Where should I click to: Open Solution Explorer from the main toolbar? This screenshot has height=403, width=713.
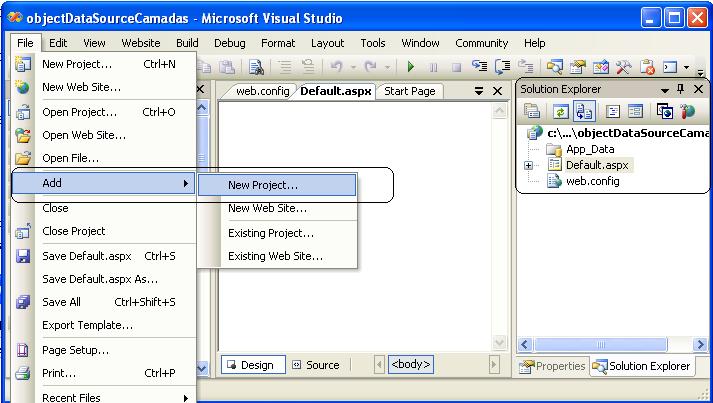tap(554, 67)
